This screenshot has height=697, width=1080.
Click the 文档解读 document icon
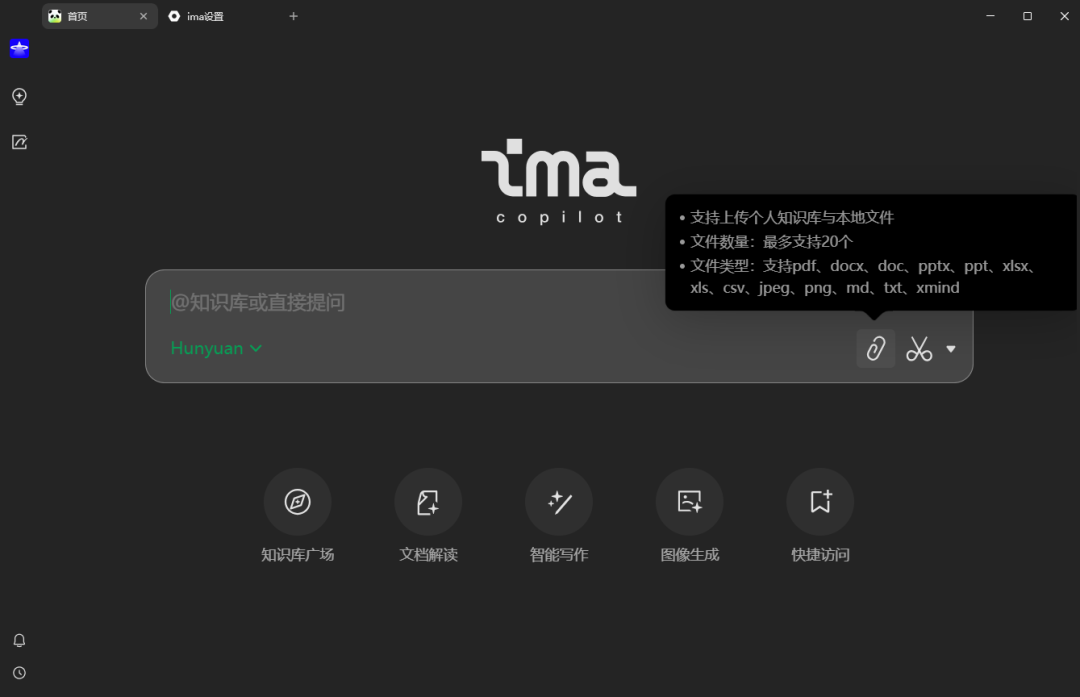click(x=428, y=502)
